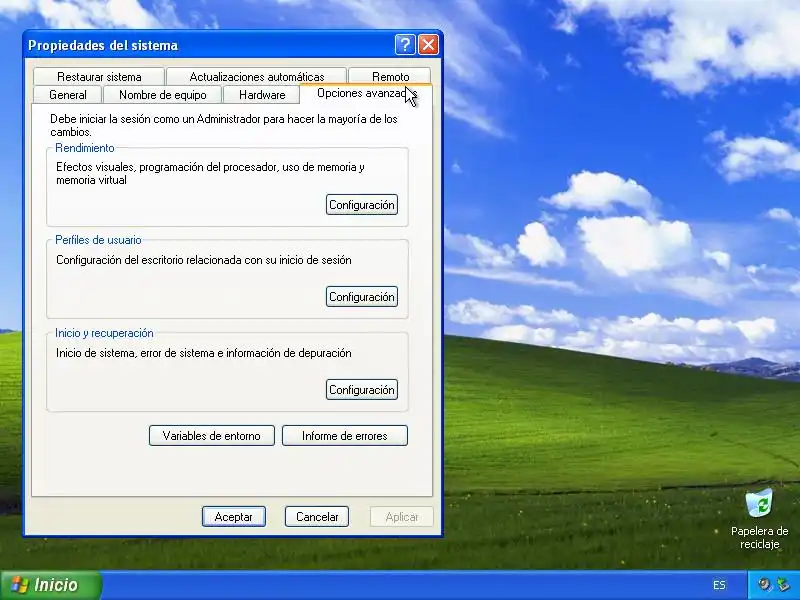This screenshot has width=800, height=600.
Task: Open the Inicio start menu
Action: (x=51, y=585)
